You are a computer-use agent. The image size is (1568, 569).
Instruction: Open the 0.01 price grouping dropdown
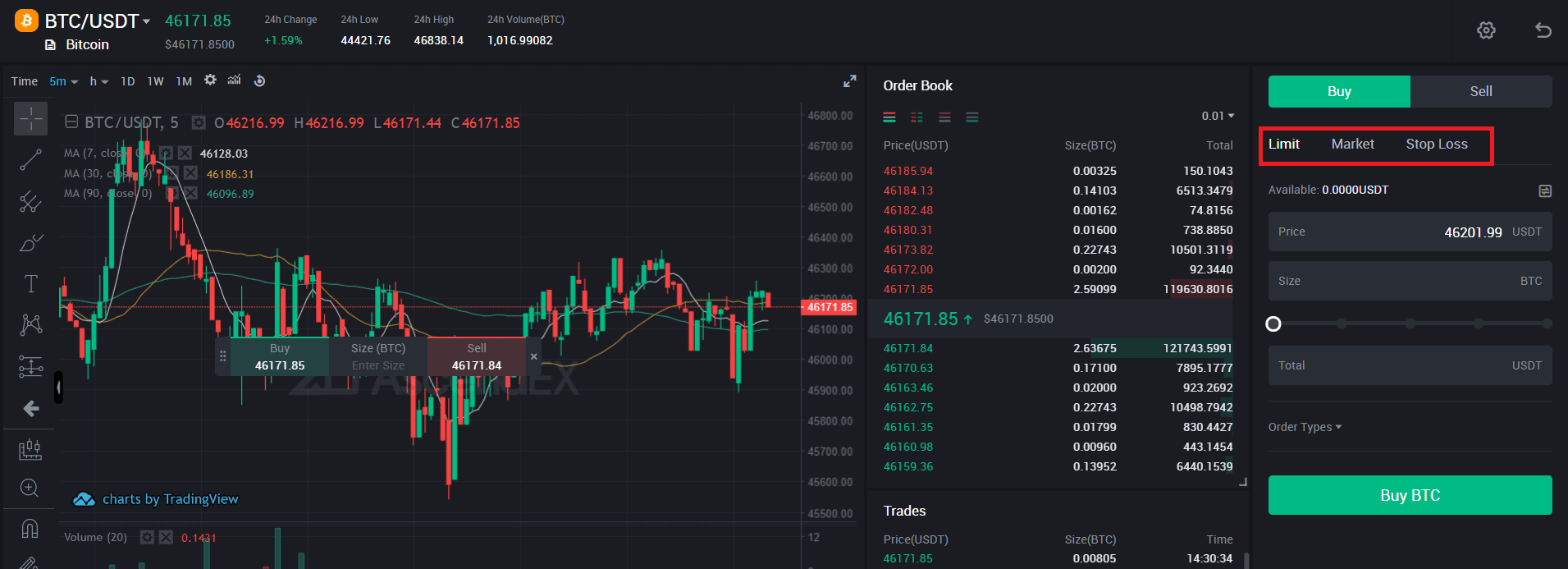(x=1218, y=116)
